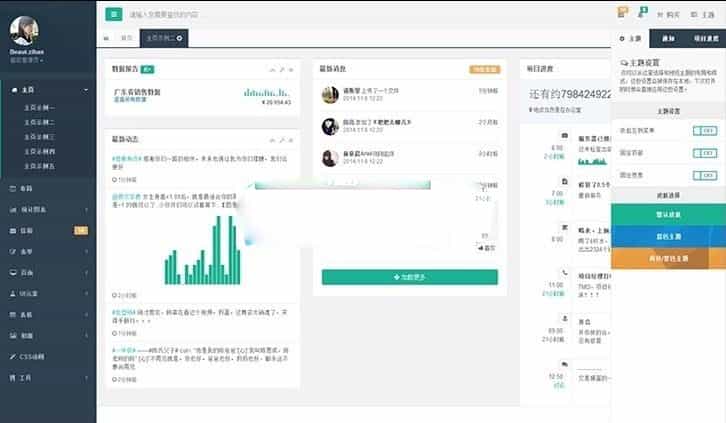The height and width of the screenshot is (423, 726).
Task: Click the green bar chart in 最新动态
Action: [x=202, y=250]
